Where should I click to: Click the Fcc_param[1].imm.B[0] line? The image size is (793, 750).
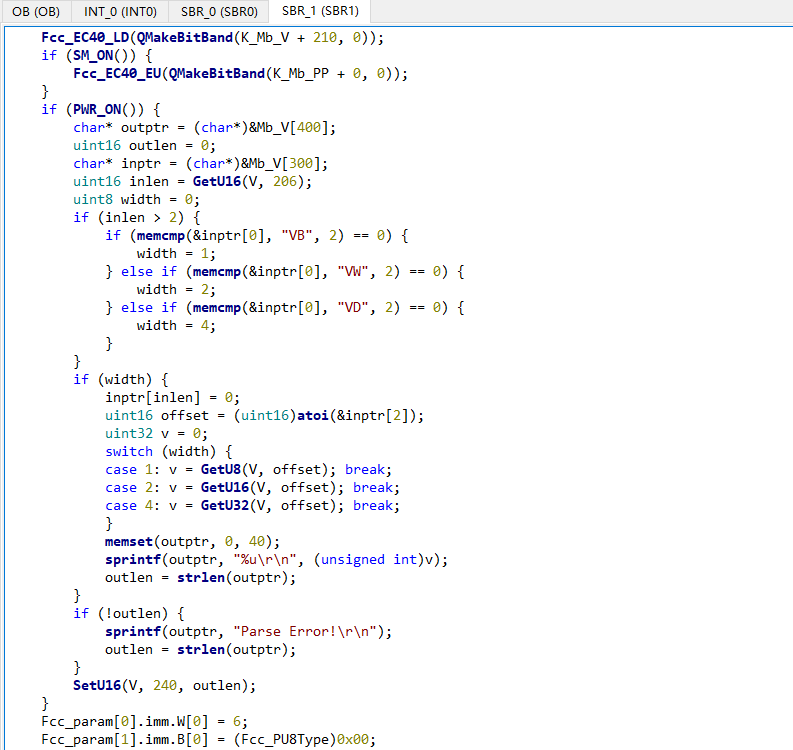coord(208,739)
